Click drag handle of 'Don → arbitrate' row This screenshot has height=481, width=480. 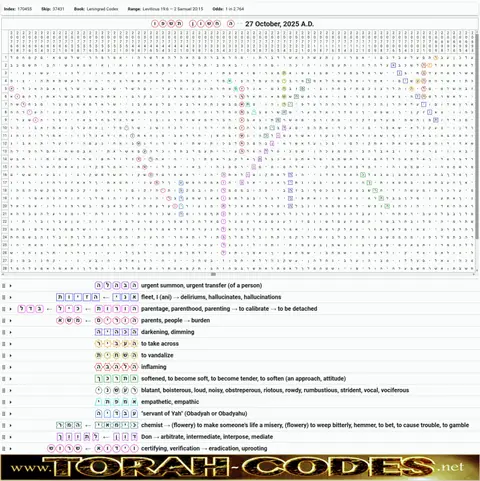pyautogui.click(x=4, y=437)
